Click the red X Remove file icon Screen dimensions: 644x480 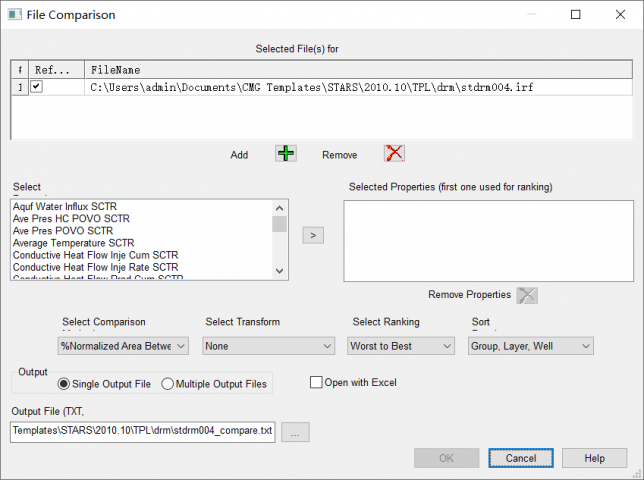394,154
